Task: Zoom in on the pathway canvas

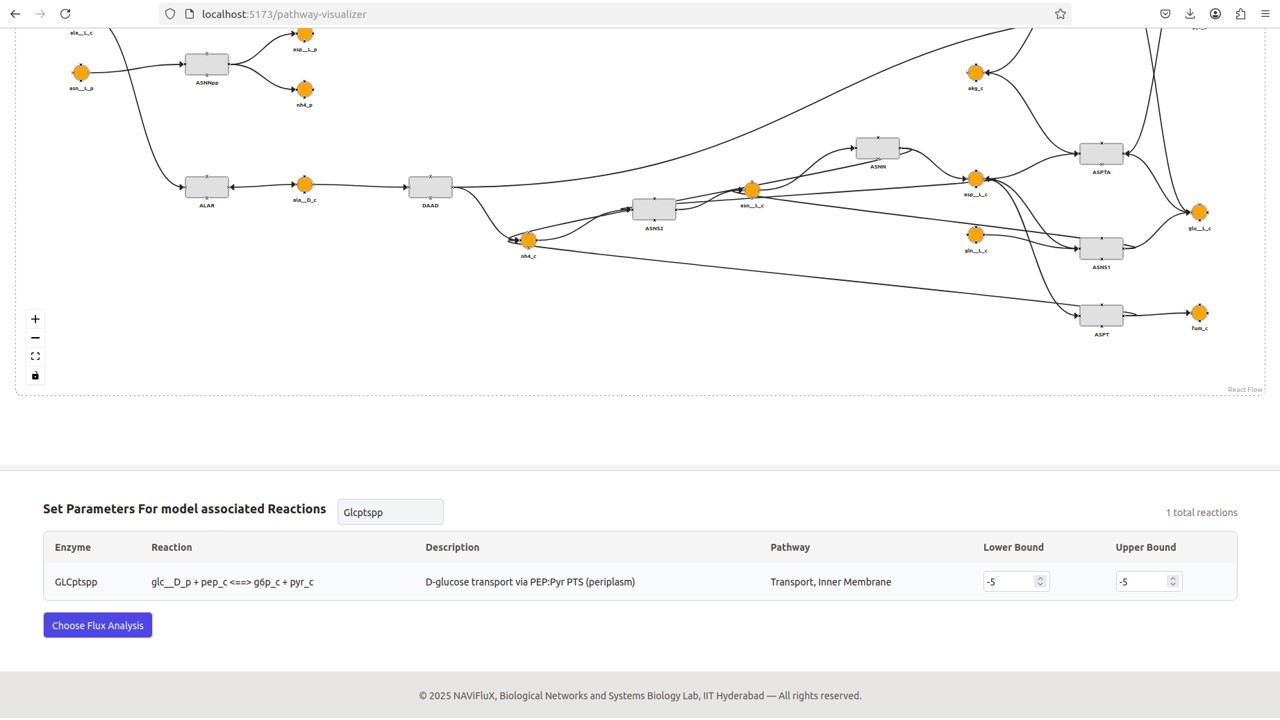Action: pyautogui.click(x=35, y=319)
